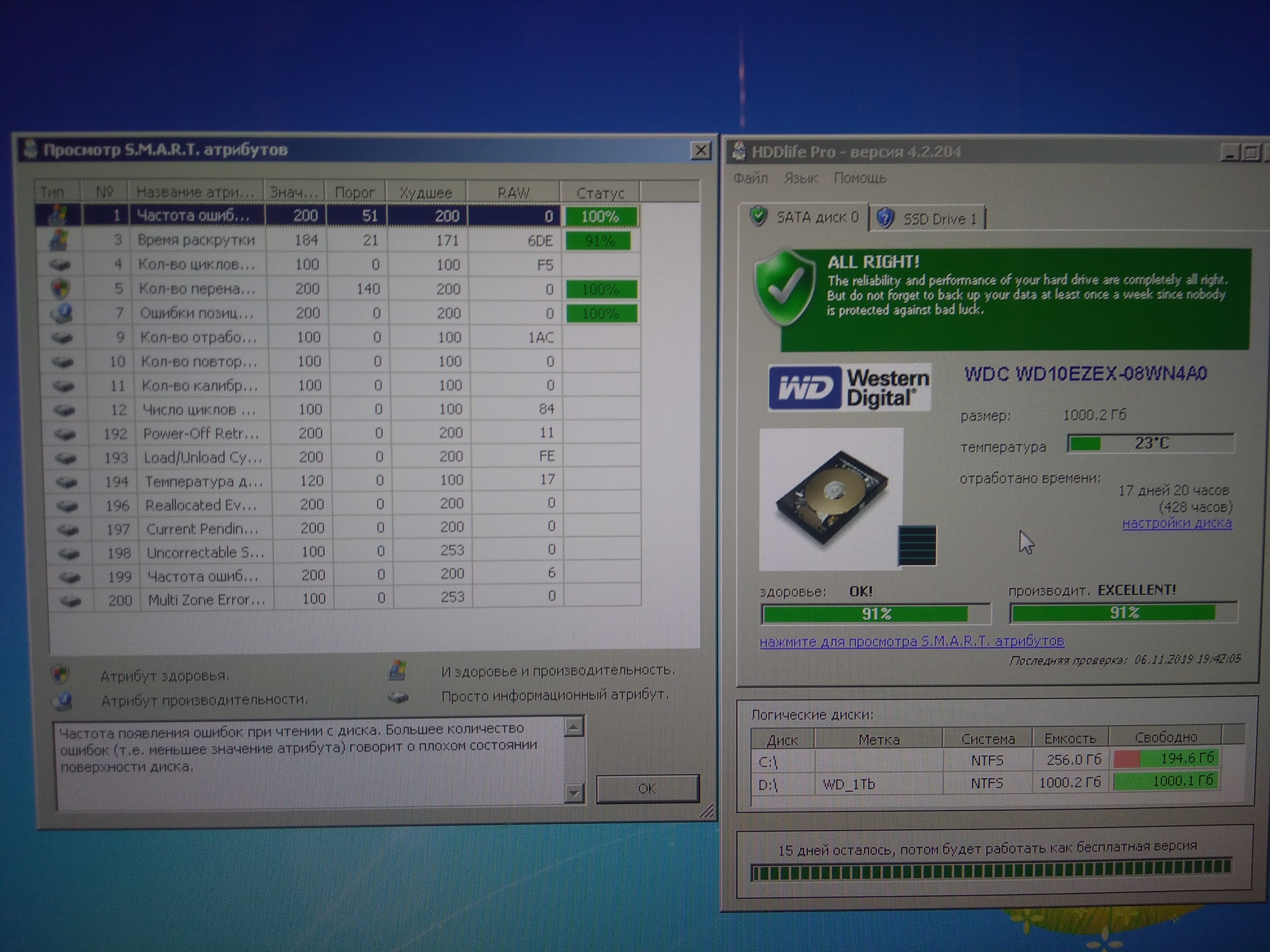This screenshot has height=952, width=1270.
Task: Sort by the RAW column header
Action: point(513,193)
